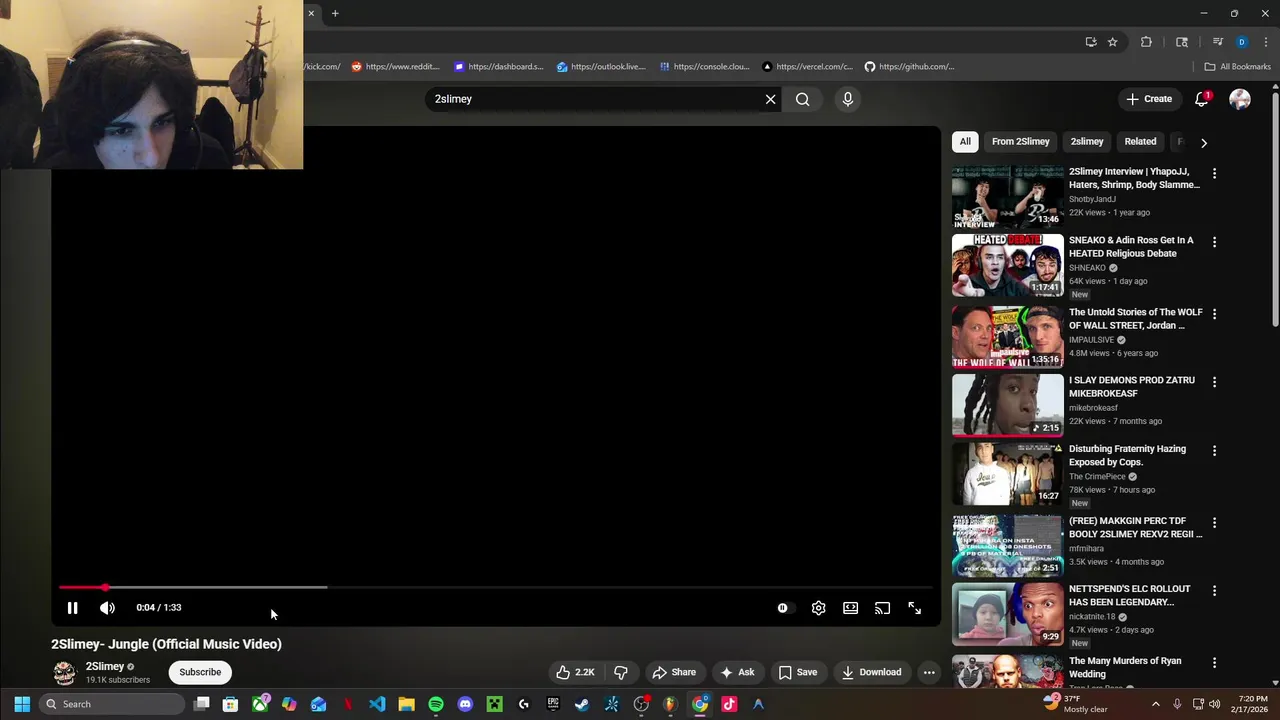Screen dimensions: 1280x720
Task: Select the 'Related' filter chip
Action: (x=1140, y=142)
